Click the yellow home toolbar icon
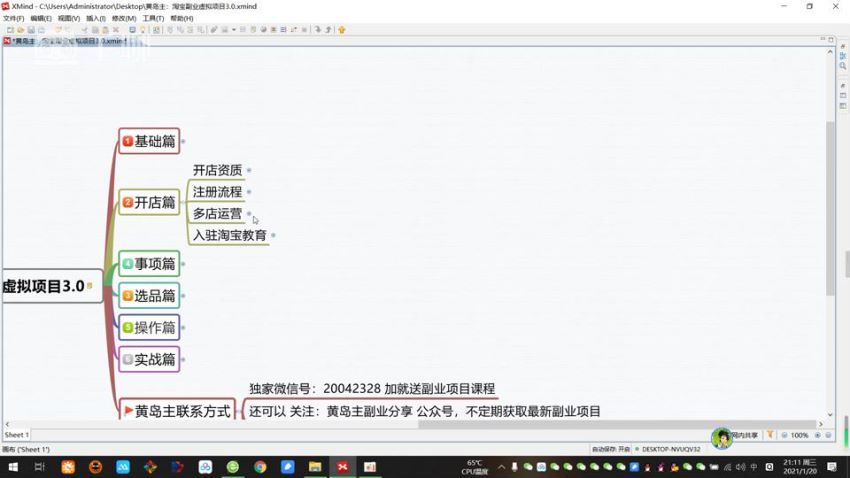The height and width of the screenshot is (478, 850). tap(342, 30)
